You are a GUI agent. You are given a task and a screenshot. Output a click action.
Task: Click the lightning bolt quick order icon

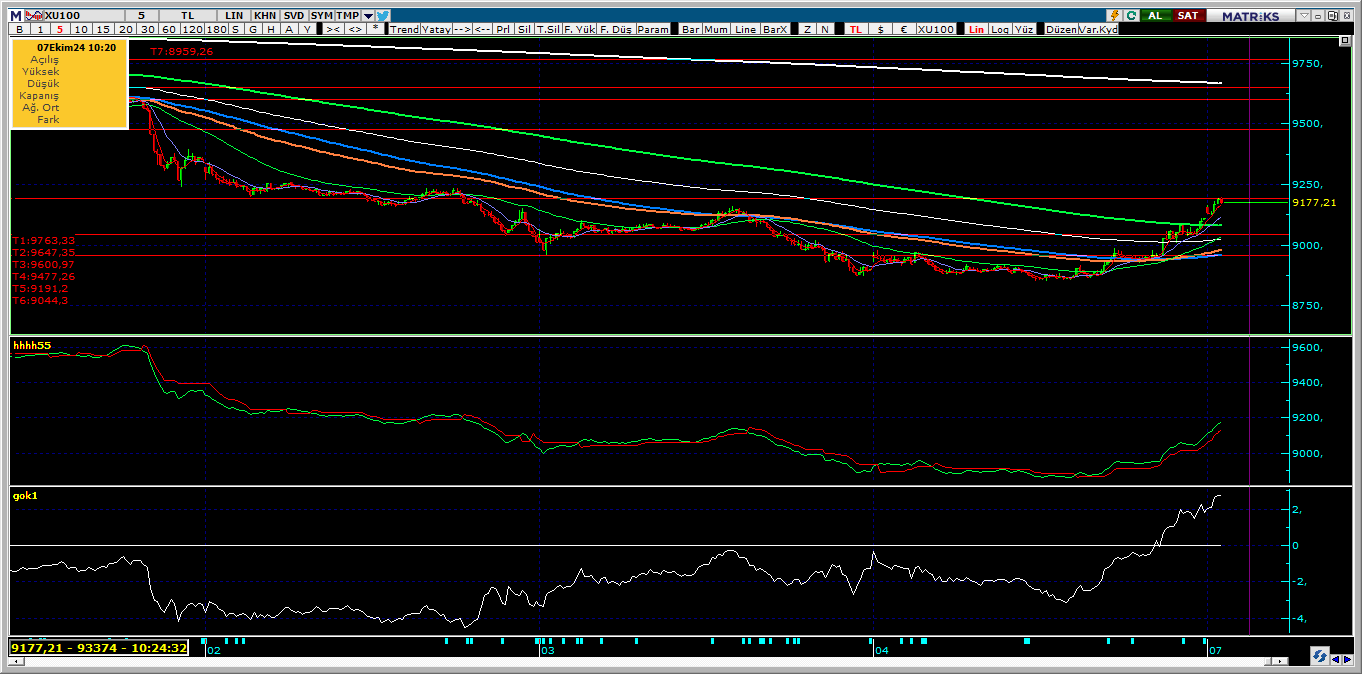[1115, 16]
